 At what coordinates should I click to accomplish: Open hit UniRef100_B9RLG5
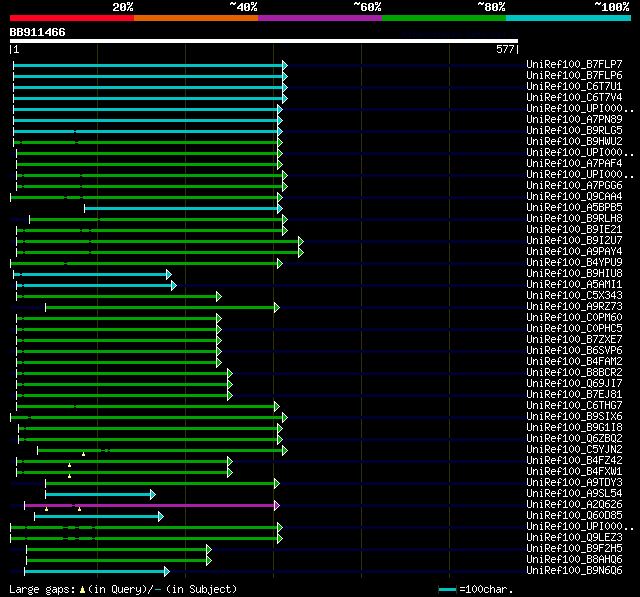pos(574,131)
